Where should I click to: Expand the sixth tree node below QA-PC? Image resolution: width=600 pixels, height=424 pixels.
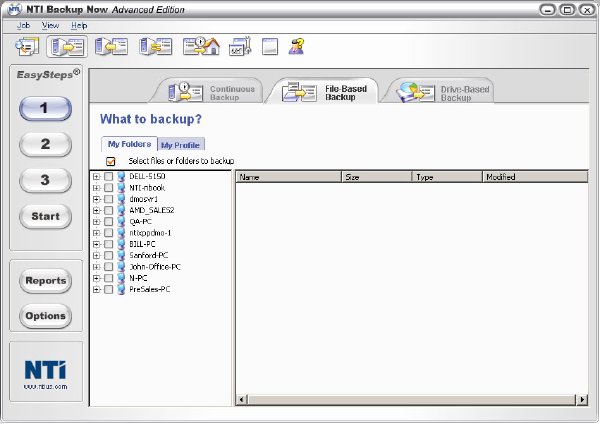pos(96,233)
